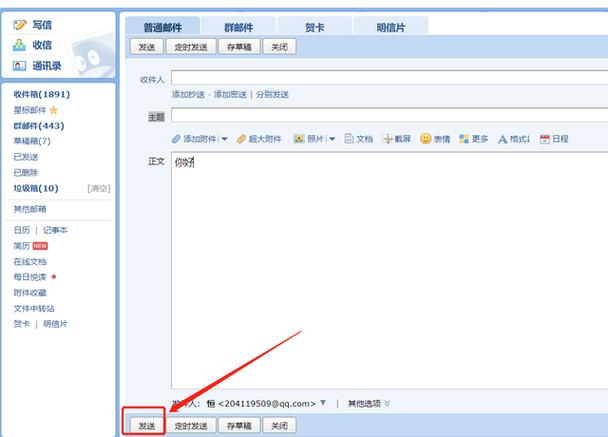Open the 每日悦读 daily reading link

(30, 277)
